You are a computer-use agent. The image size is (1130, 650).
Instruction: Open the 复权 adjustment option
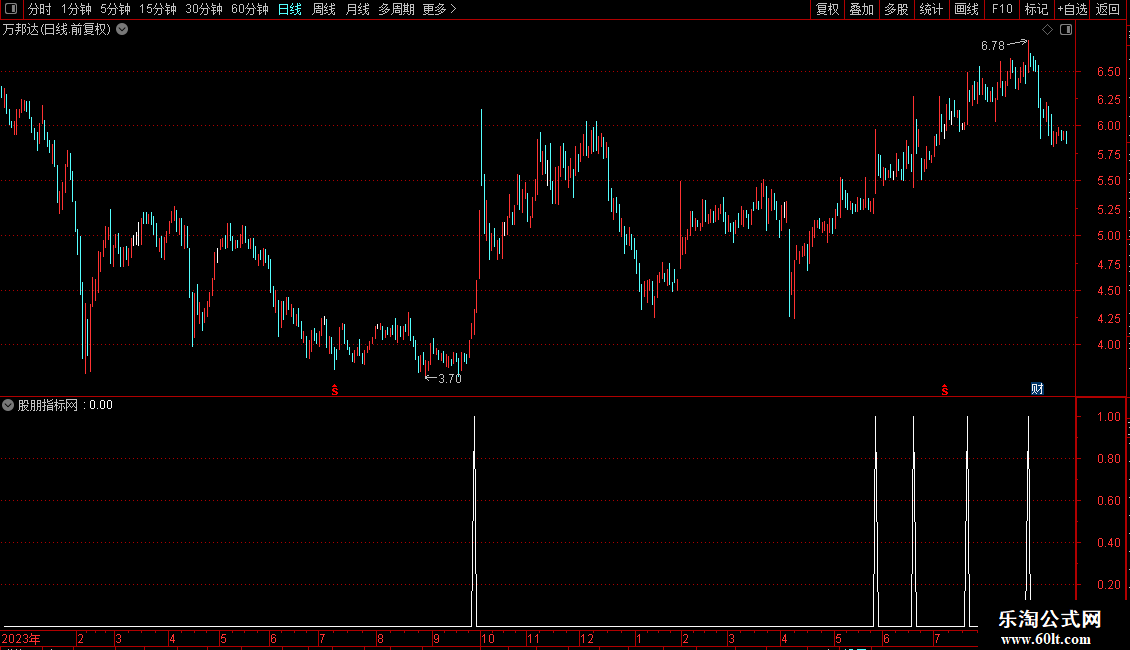coord(827,9)
